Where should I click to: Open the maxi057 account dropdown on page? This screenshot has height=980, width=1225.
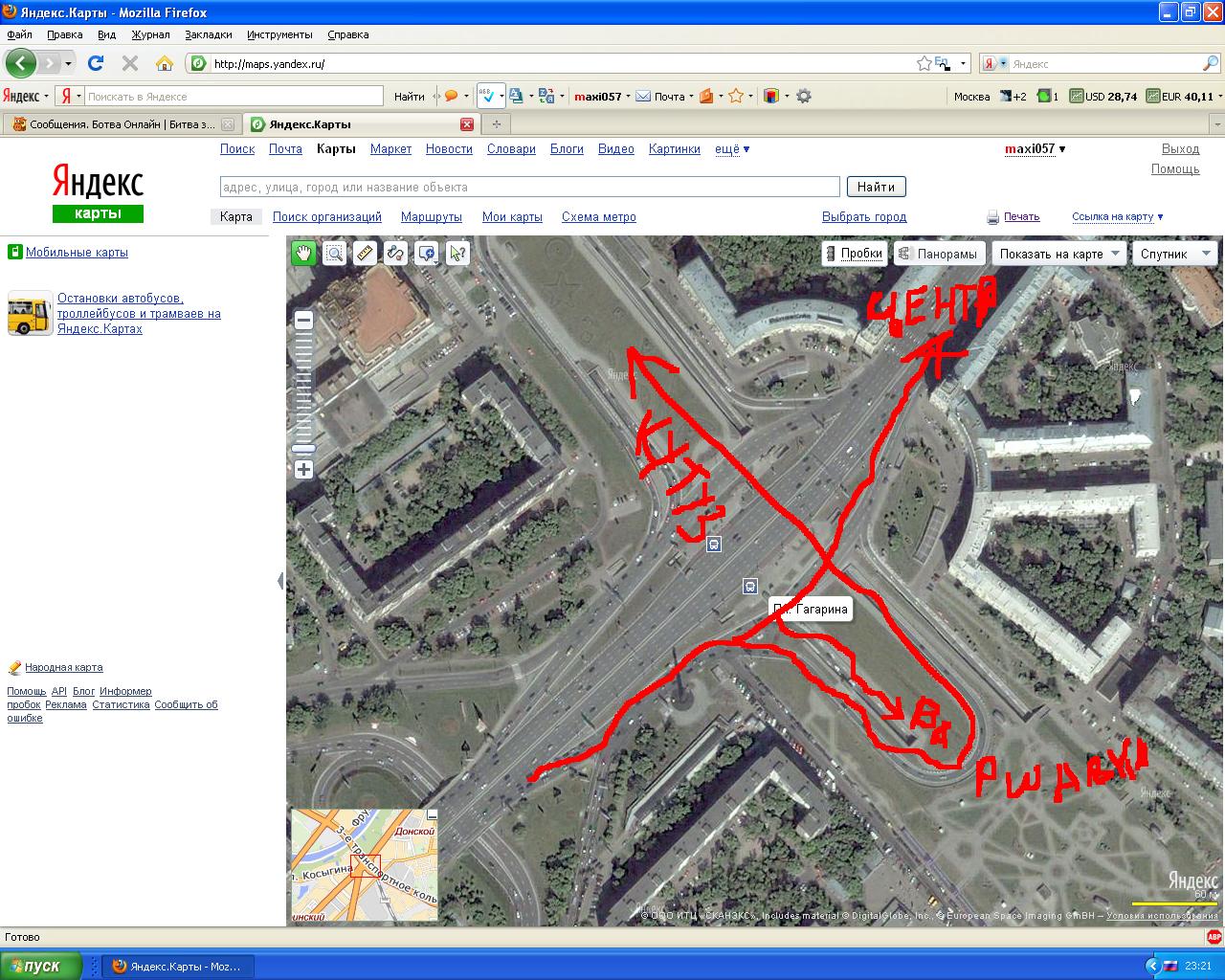[1035, 149]
